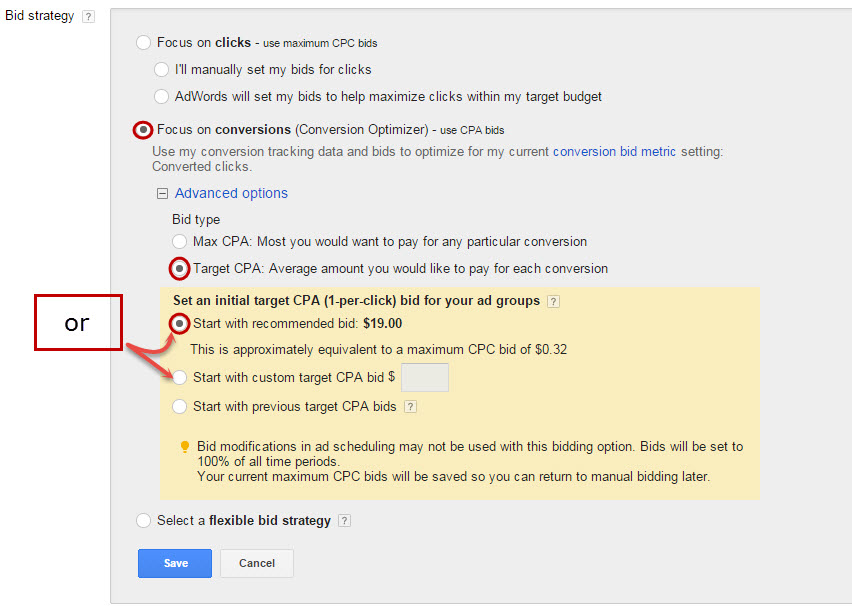Screen dimensions: 852x606
Task: Select Start with previous target CPA bids
Action: (180, 406)
